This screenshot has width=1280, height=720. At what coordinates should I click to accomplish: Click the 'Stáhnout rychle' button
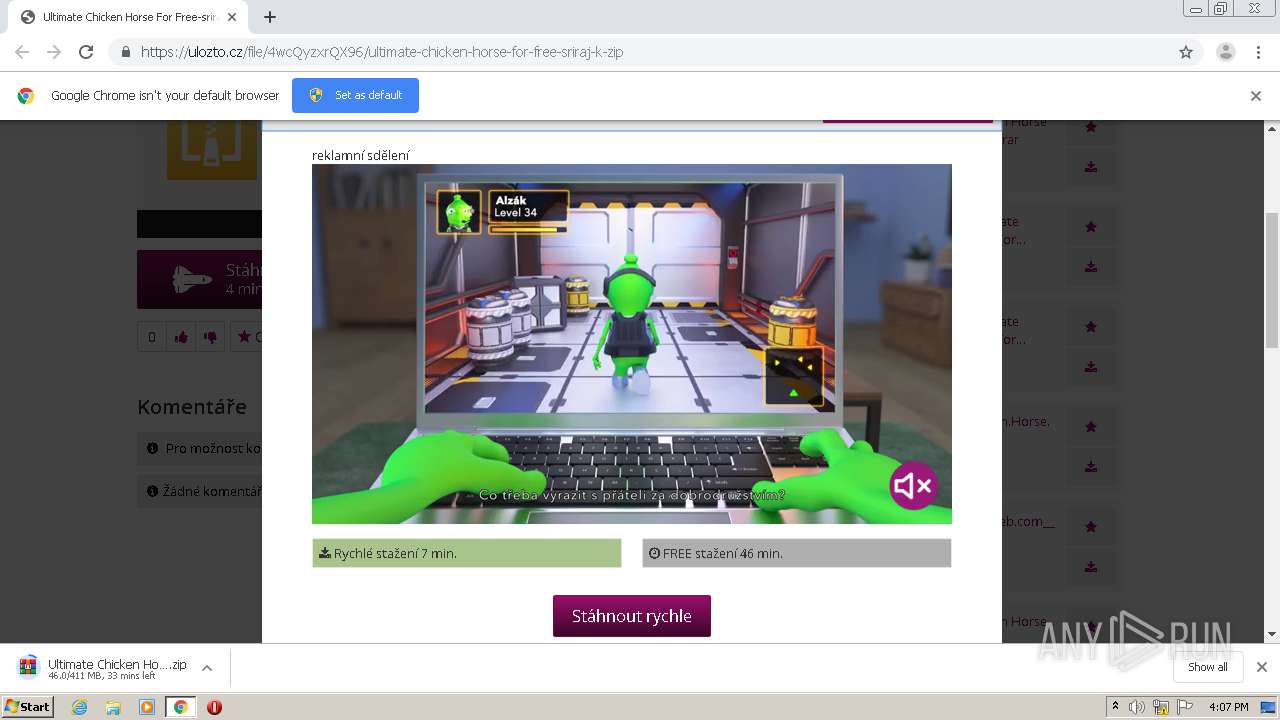click(632, 616)
